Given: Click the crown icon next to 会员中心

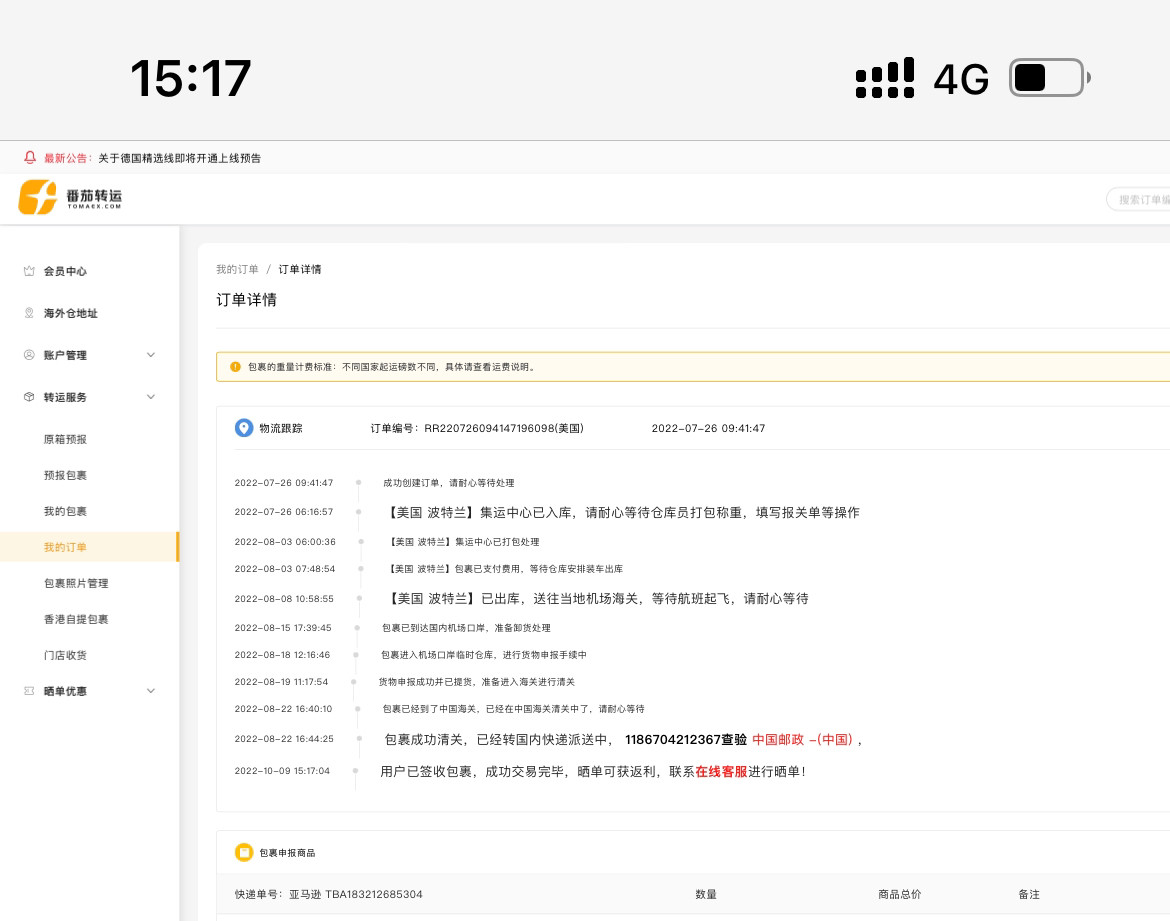Looking at the screenshot, I should [29, 271].
